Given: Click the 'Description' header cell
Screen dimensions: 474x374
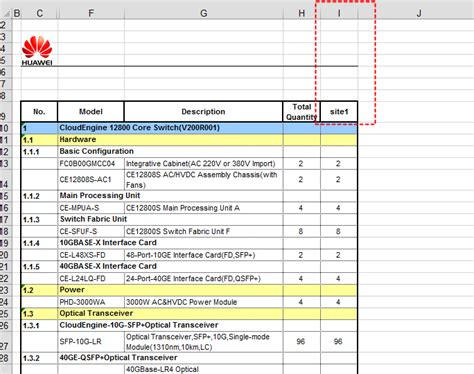Looking at the screenshot, I should 203,112.
